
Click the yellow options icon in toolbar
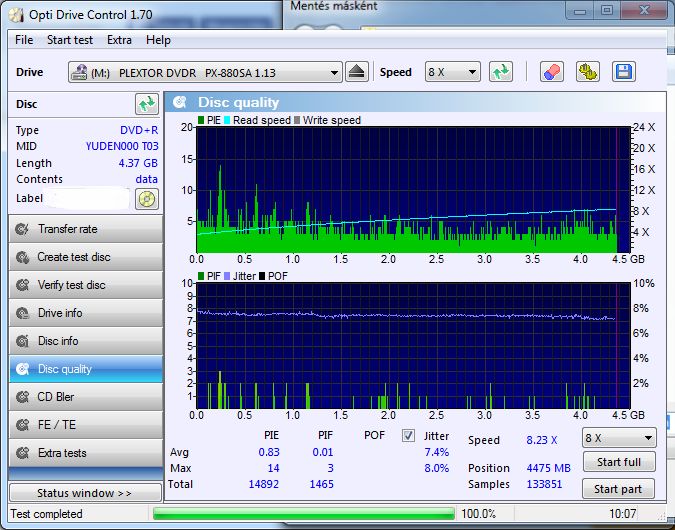coord(588,72)
